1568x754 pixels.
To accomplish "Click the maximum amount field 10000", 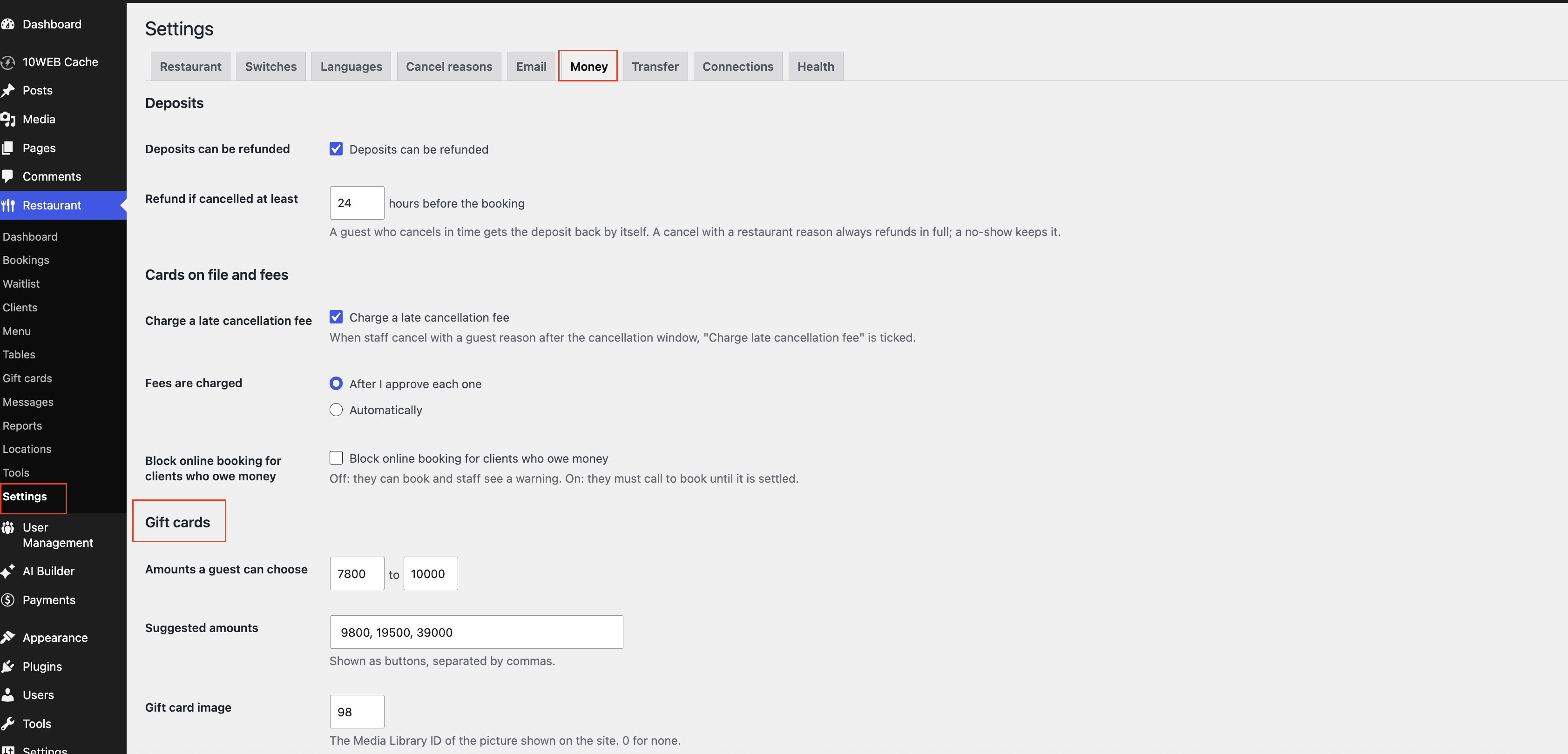I will click(x=430, y=573).
